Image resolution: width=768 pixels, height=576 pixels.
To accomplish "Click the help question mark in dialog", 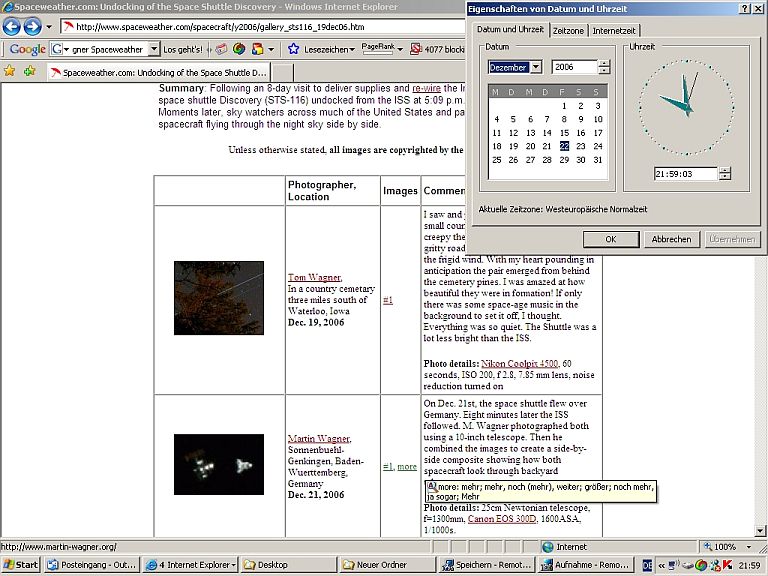I will coord(743,9).
